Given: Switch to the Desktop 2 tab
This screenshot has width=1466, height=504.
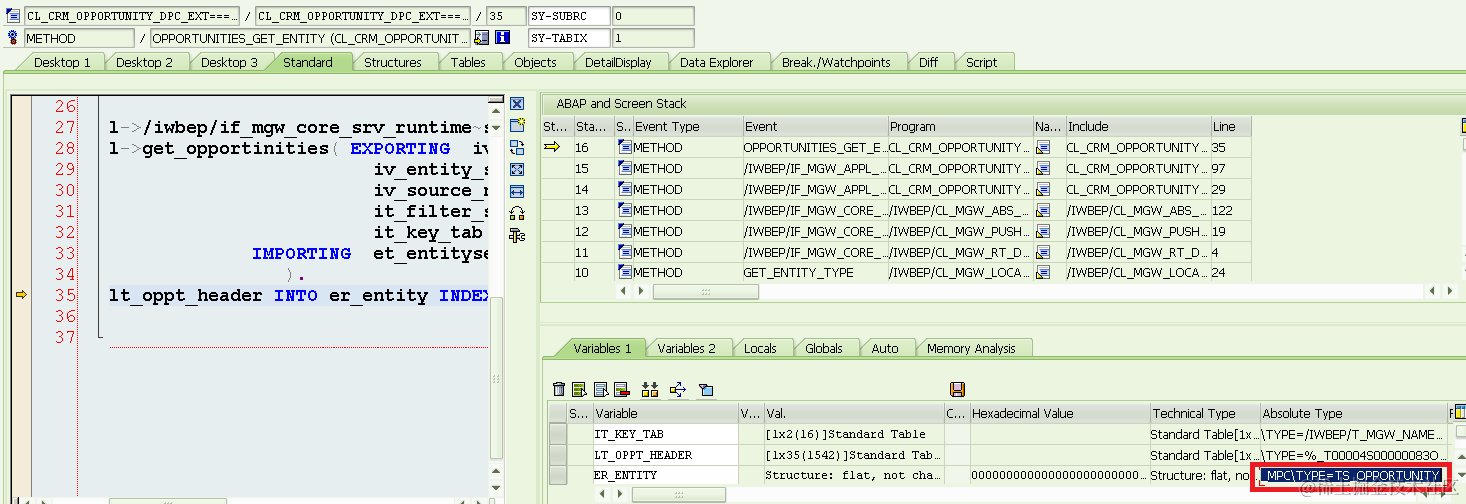Looking at the screenshot, I should pyautogui.click(x=144, y=62).
